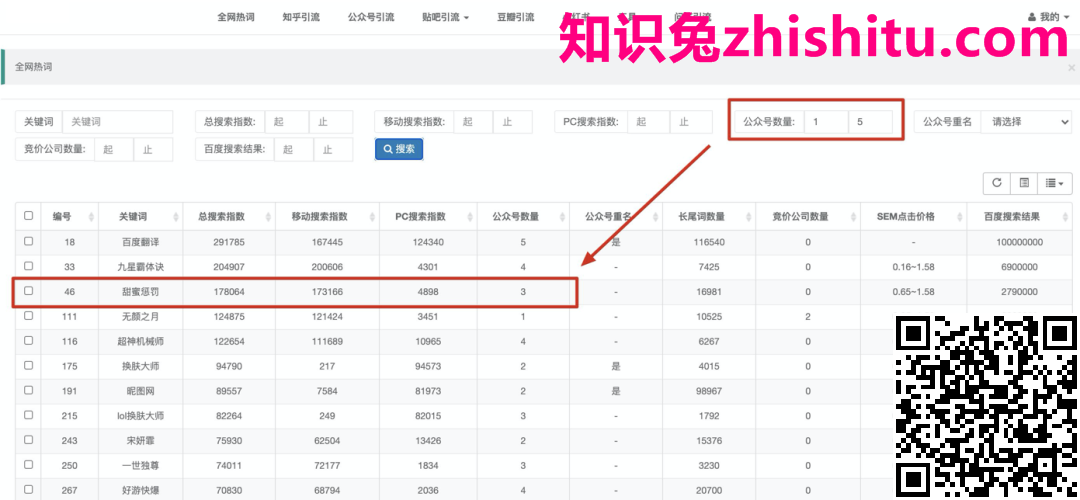Viewport: 1080px width, 500px height.
Task: Click the keyword cell 九星霸体诀
Action: click(x=141, y=267)
